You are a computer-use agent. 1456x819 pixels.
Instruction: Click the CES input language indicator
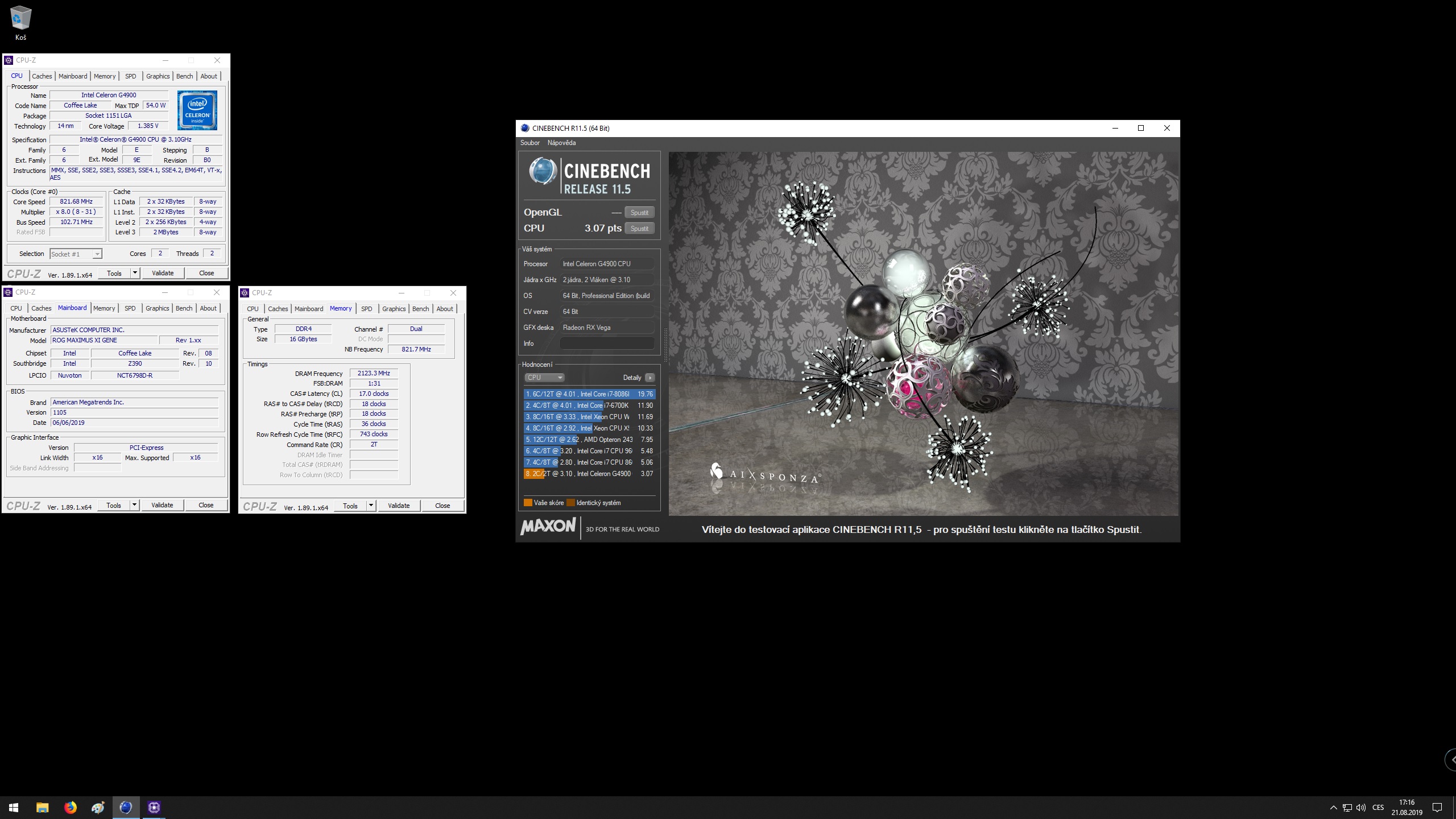(x=1378, y=808)
